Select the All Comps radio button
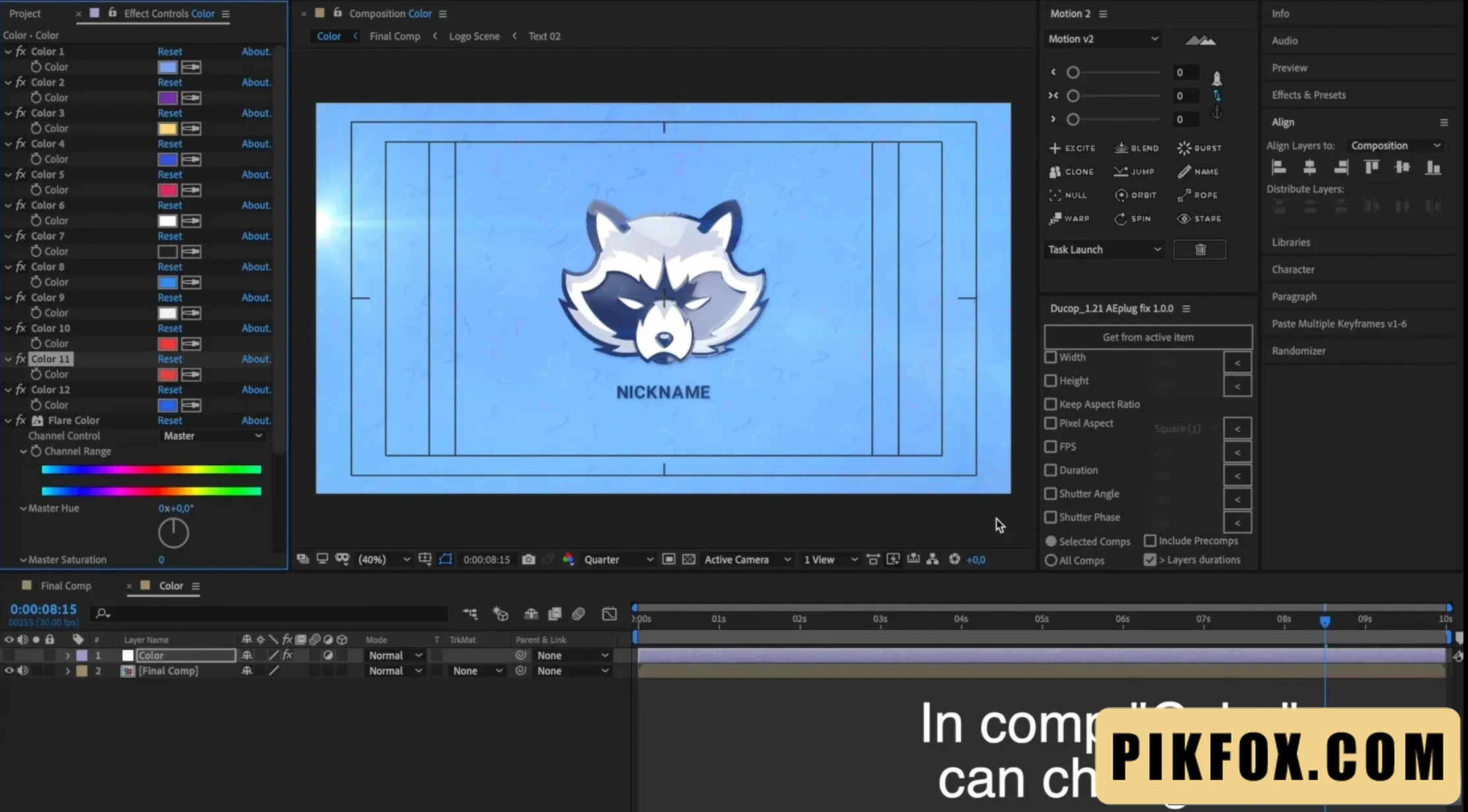Screen dimensions: 1468x812 click(x=1051, y=560)
